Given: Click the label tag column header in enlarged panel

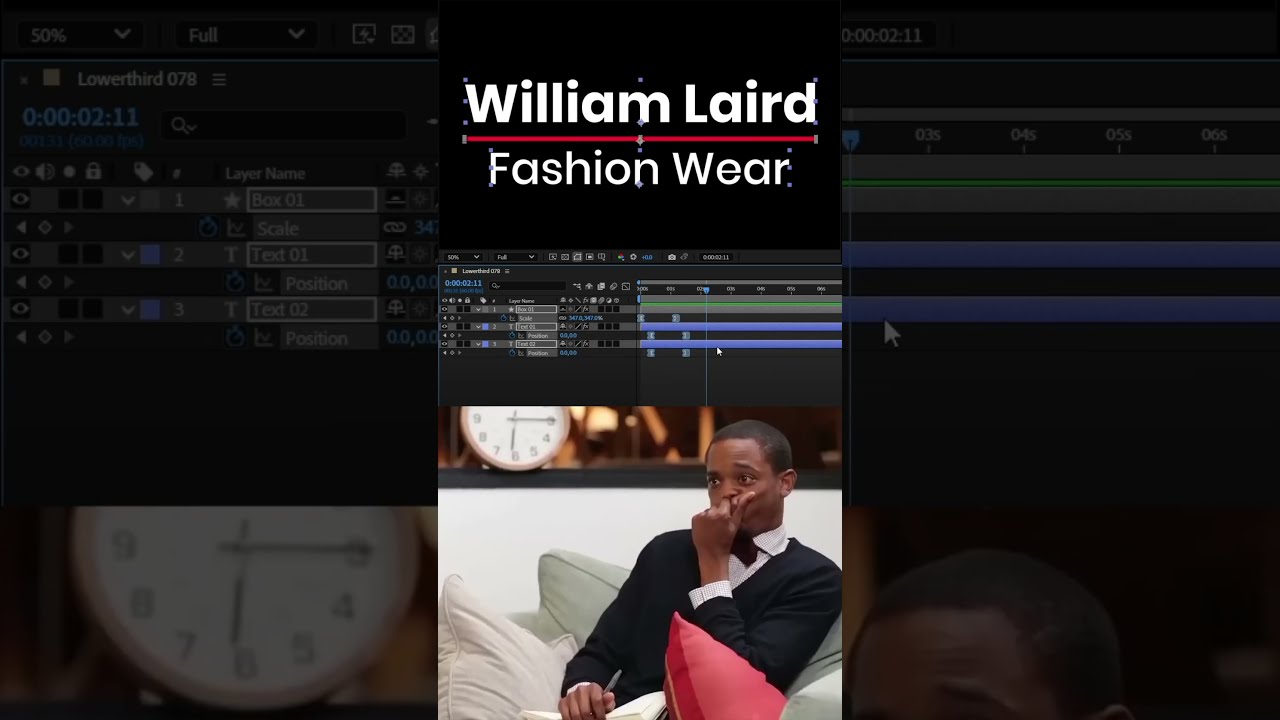Looking at the screenshot, I should [x=143, y=173].
